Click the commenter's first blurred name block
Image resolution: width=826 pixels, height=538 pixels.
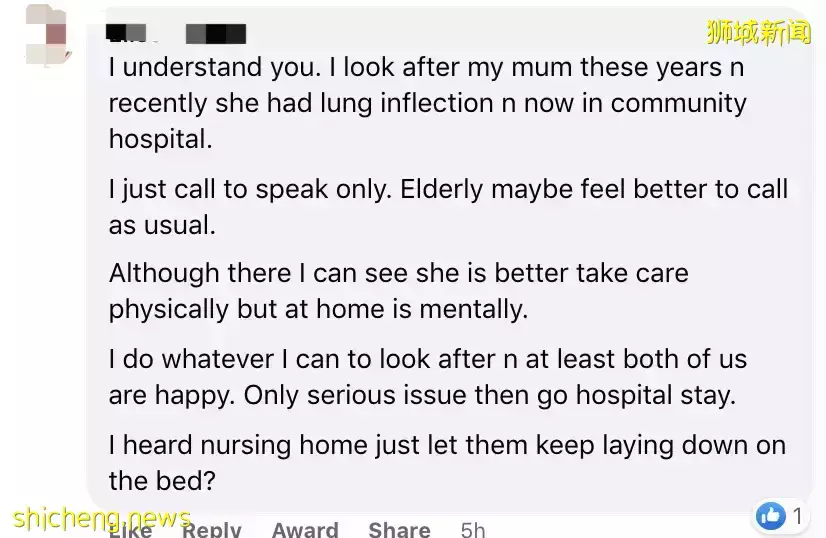click(x=127, y=33)
